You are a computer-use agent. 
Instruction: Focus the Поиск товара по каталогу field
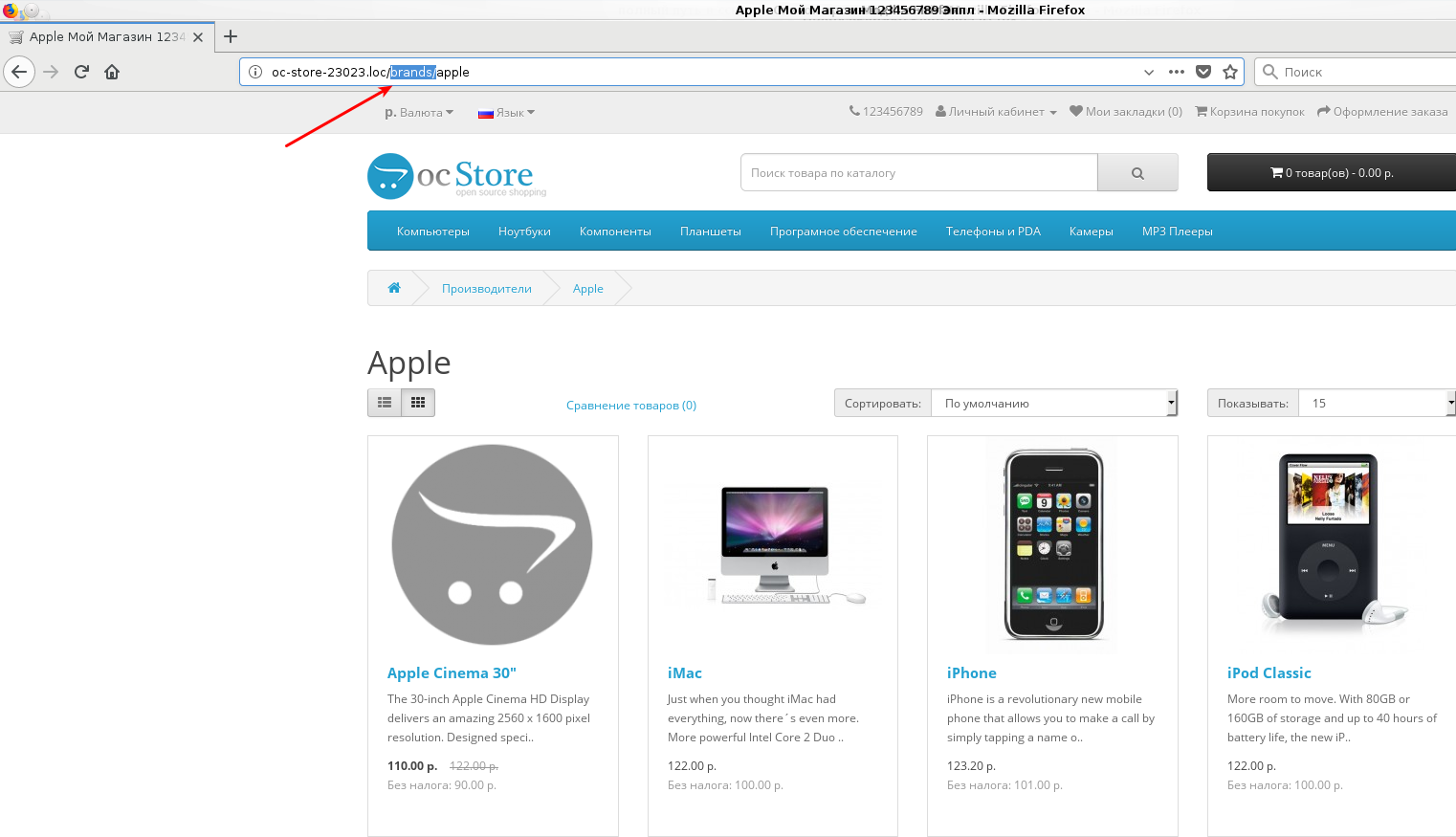918,173
